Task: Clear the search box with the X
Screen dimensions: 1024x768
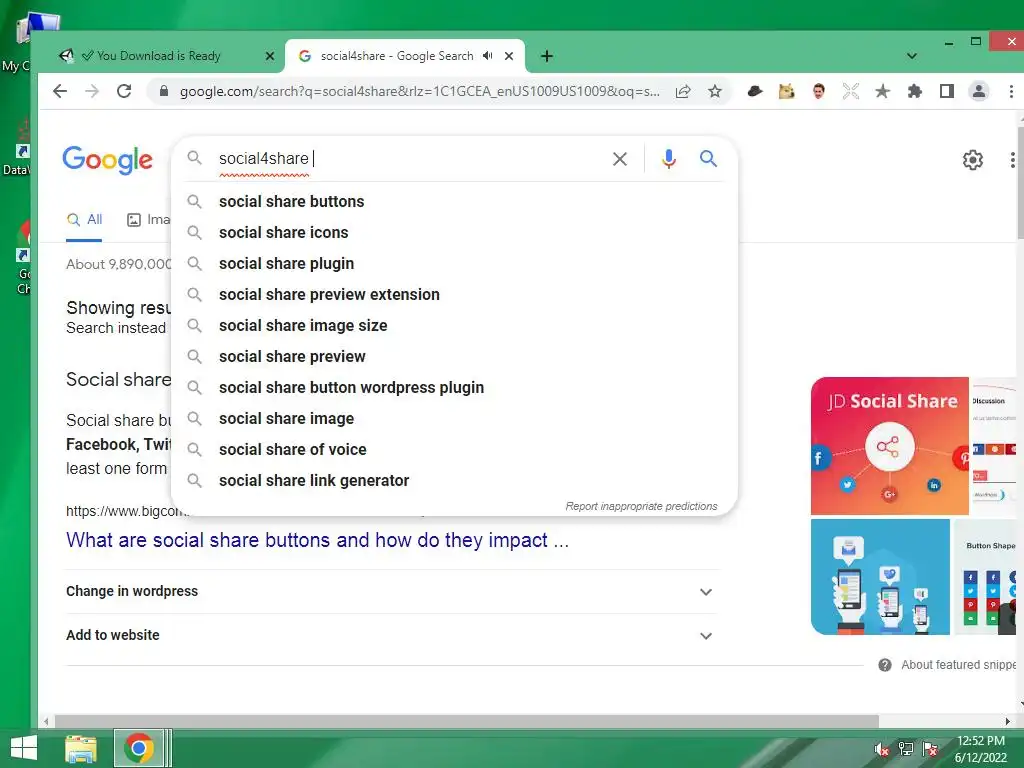Action: click(620, 159)
